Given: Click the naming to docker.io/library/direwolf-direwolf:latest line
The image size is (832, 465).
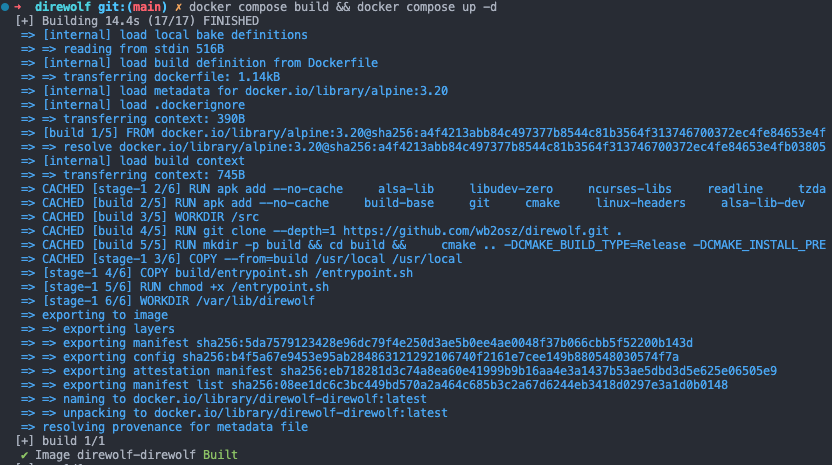Looking at the screenshot, I should click(245, 399).
